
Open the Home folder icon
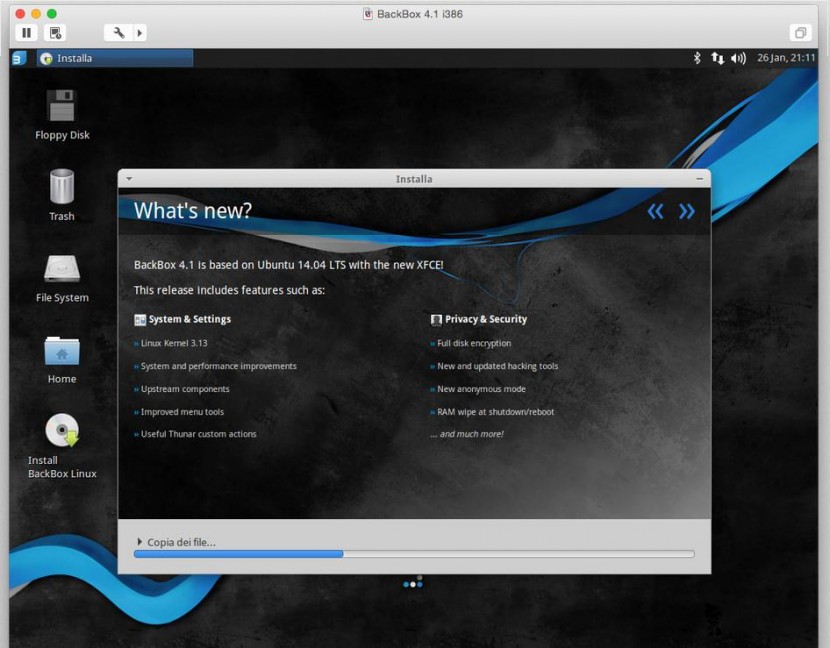[62, 351]
